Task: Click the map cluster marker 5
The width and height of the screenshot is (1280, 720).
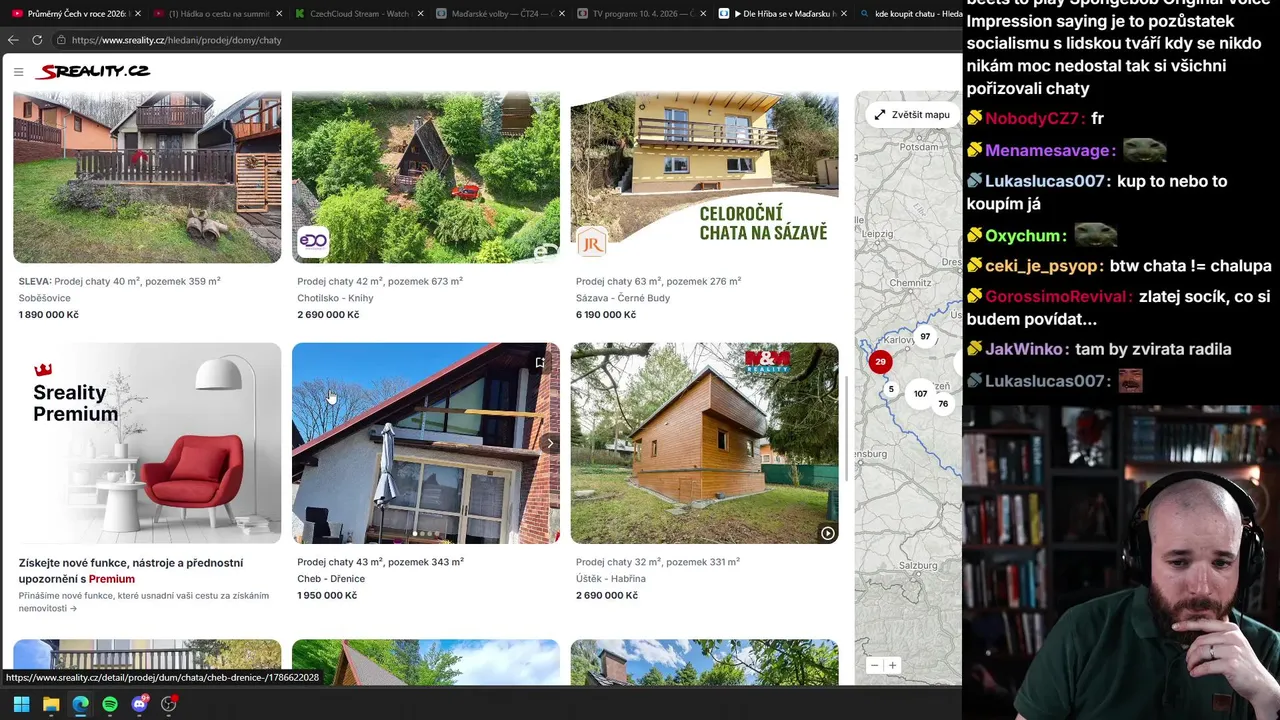Action: coord(891,389)
